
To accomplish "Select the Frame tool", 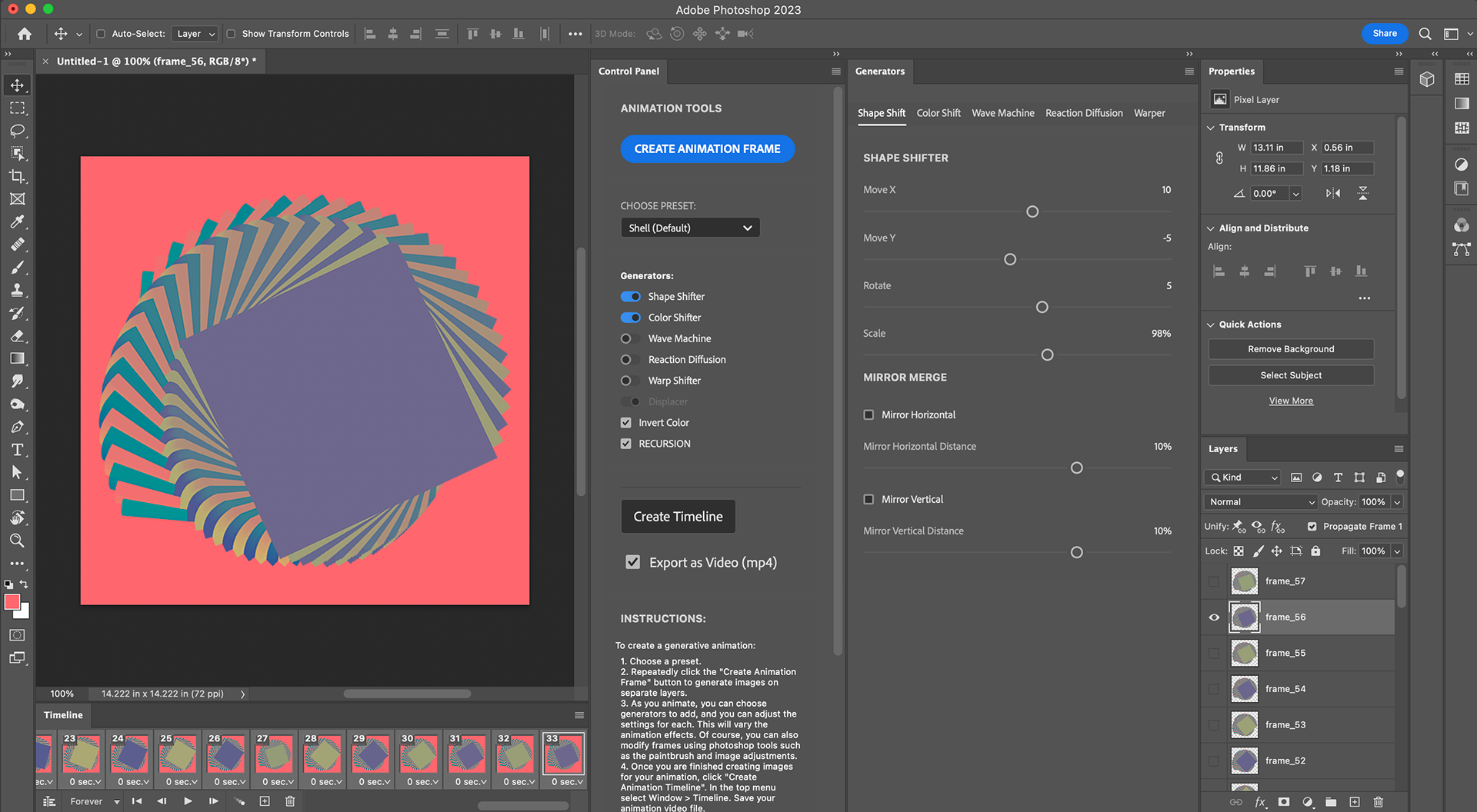I will click(17, 199).
